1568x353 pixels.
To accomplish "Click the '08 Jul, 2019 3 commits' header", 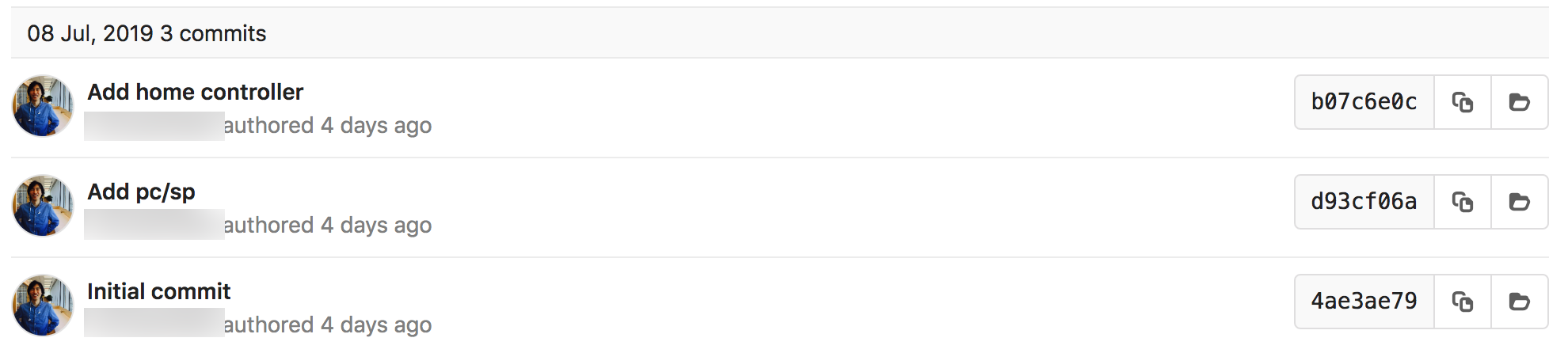I will [147, 33].
